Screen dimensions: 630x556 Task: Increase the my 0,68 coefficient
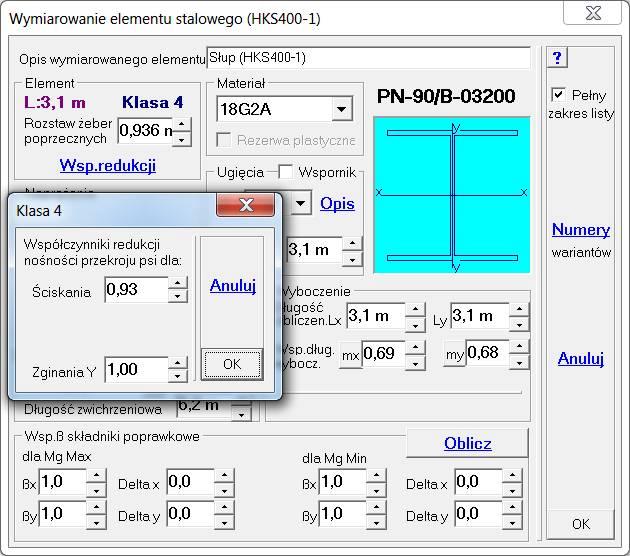tap(520, 346)
